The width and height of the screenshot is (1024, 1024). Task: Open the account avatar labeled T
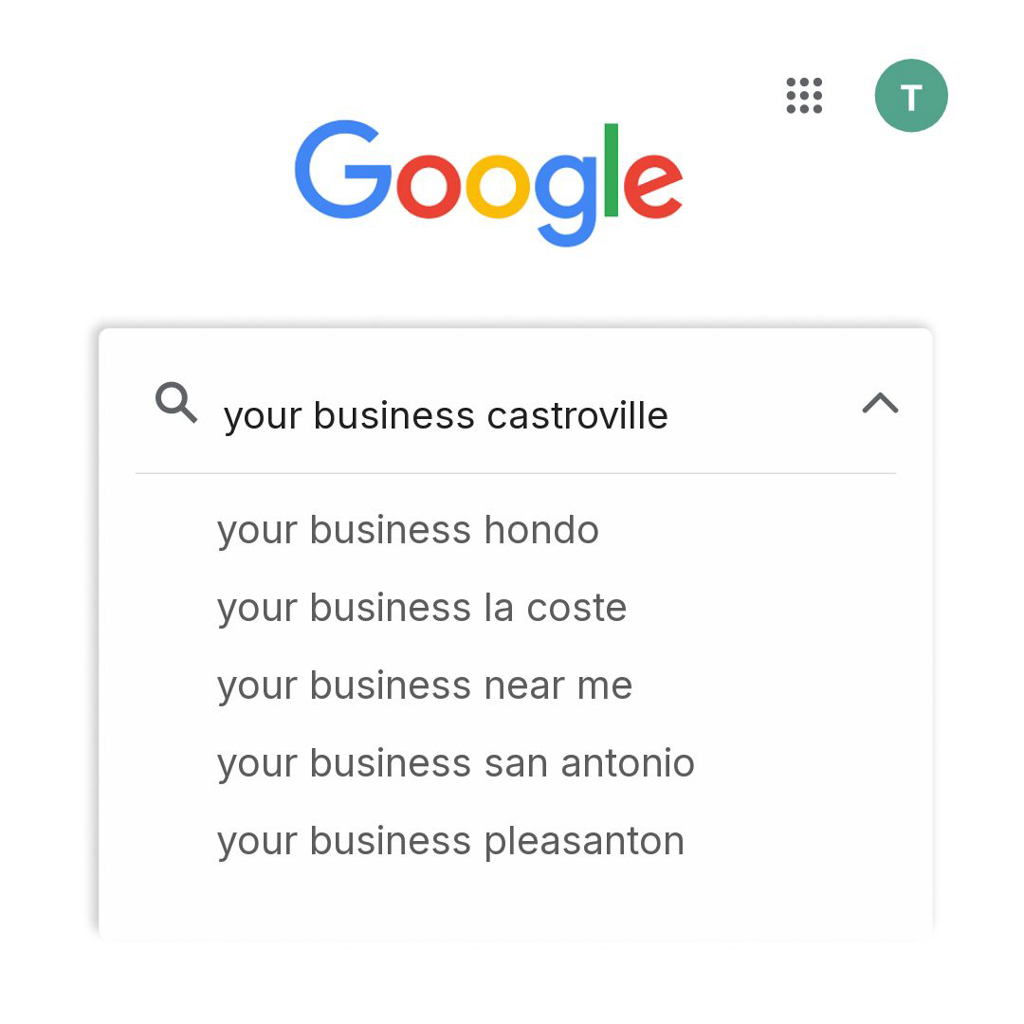coord(910,96)
